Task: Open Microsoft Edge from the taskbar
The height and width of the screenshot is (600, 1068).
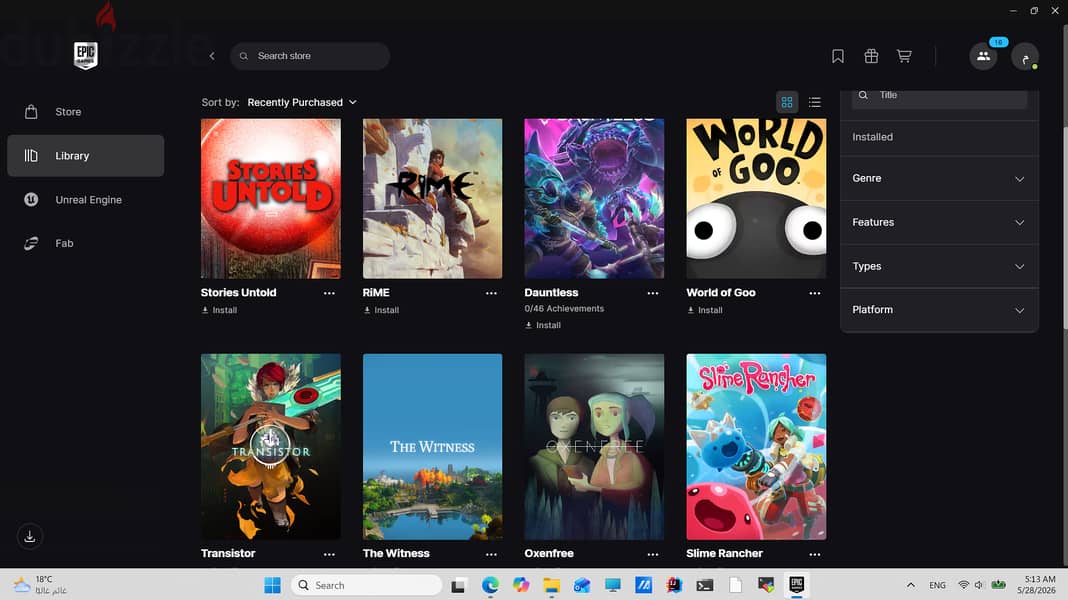Action: (x=490, y=585)
